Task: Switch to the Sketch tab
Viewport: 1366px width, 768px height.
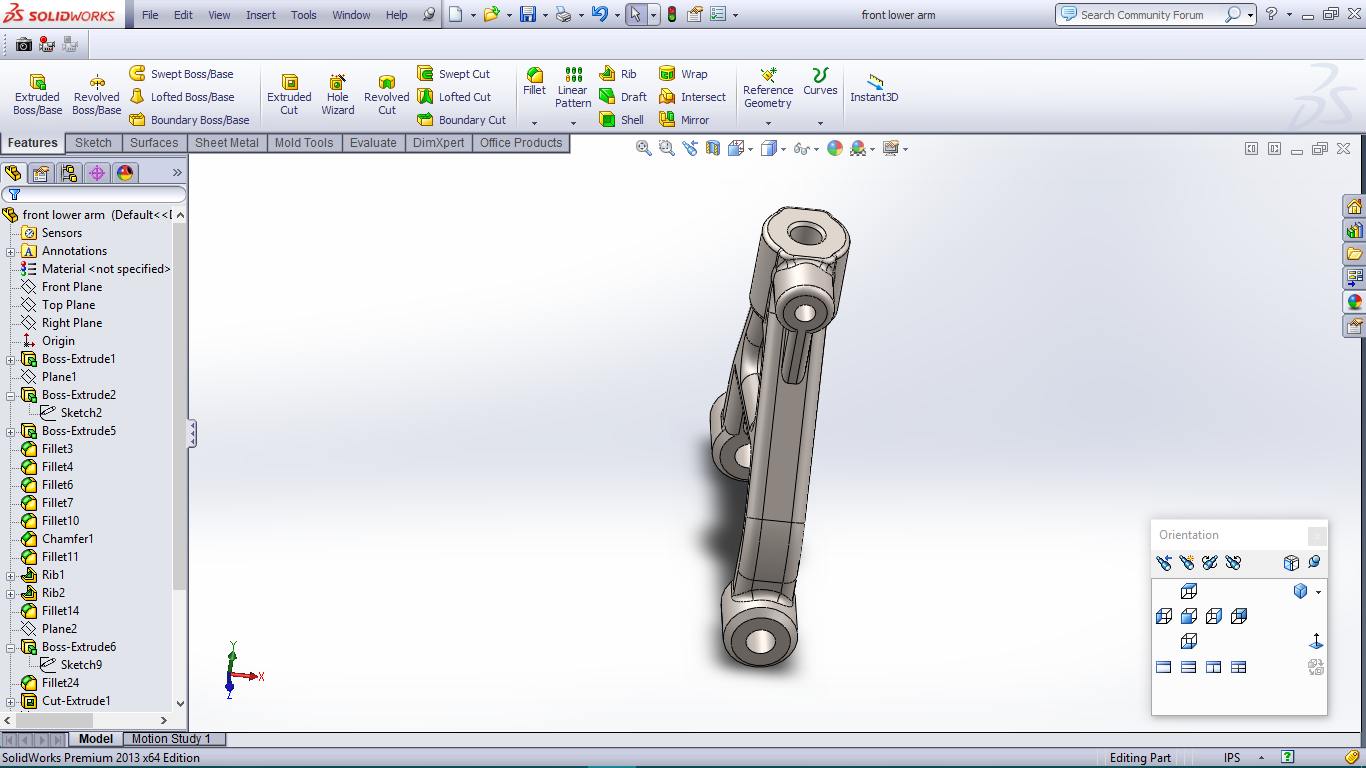Action: 93,143
